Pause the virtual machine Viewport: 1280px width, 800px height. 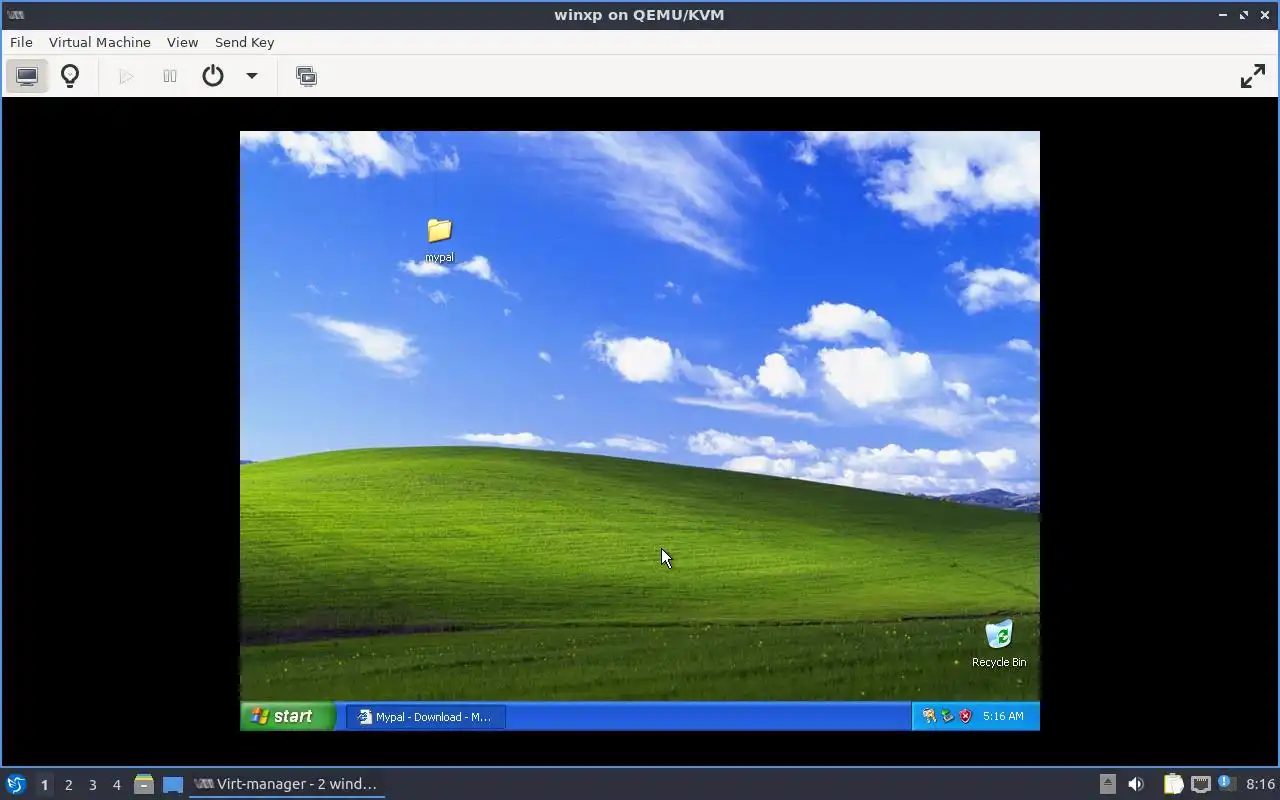point(170,76)
